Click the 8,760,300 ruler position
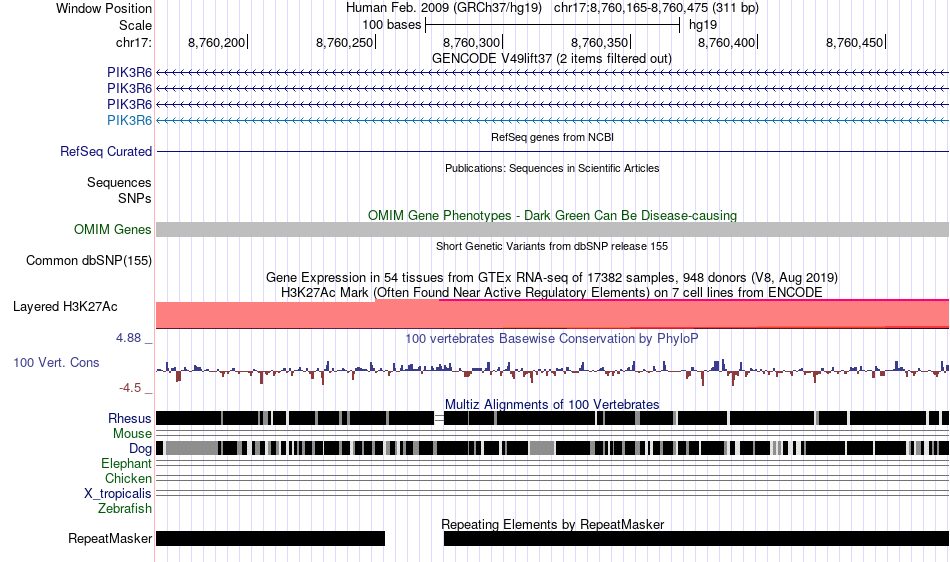Image resolution: width=950 pixels, height=562 pixels. [472, 42]
